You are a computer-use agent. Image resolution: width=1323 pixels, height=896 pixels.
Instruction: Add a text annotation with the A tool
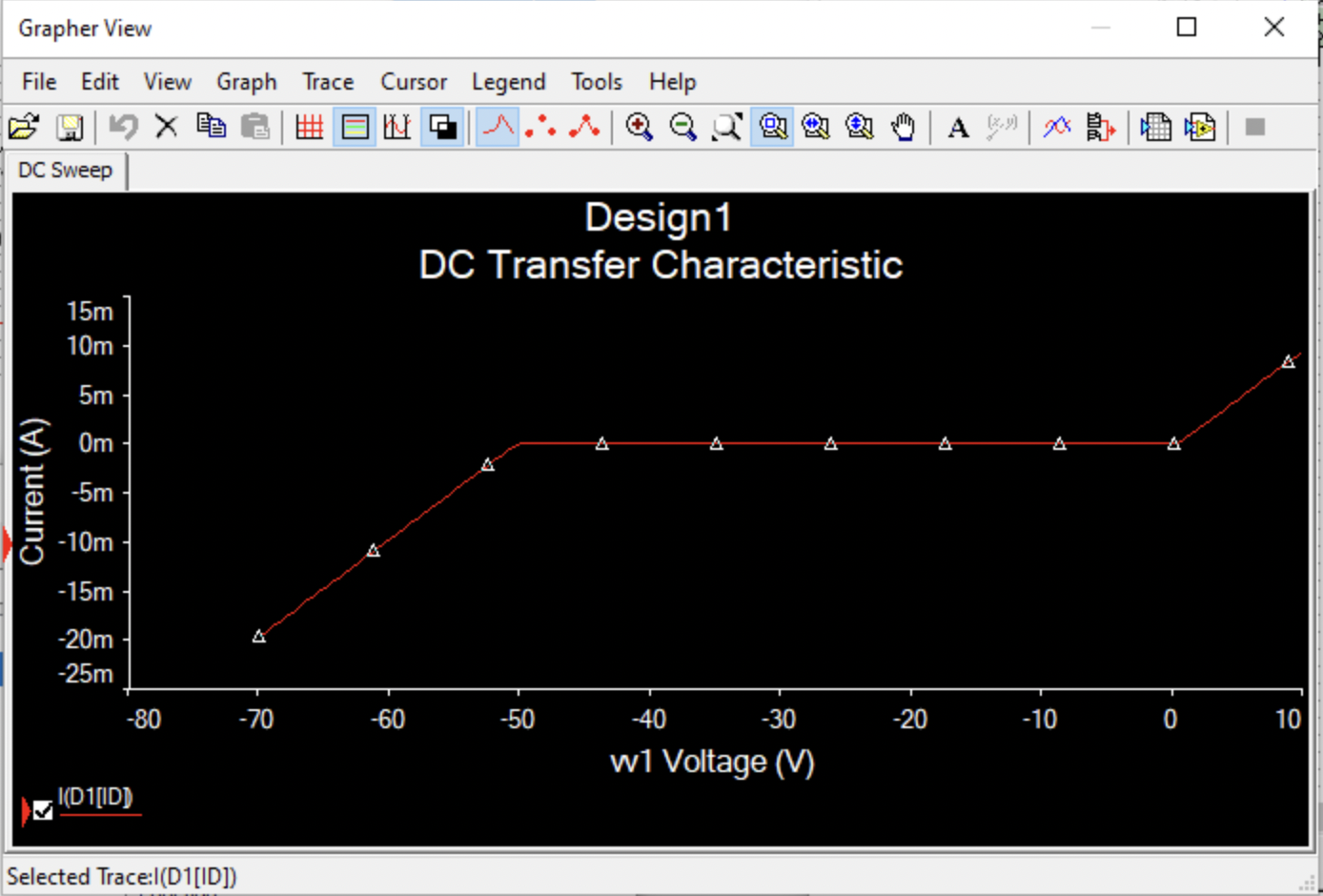coord(958,125)
